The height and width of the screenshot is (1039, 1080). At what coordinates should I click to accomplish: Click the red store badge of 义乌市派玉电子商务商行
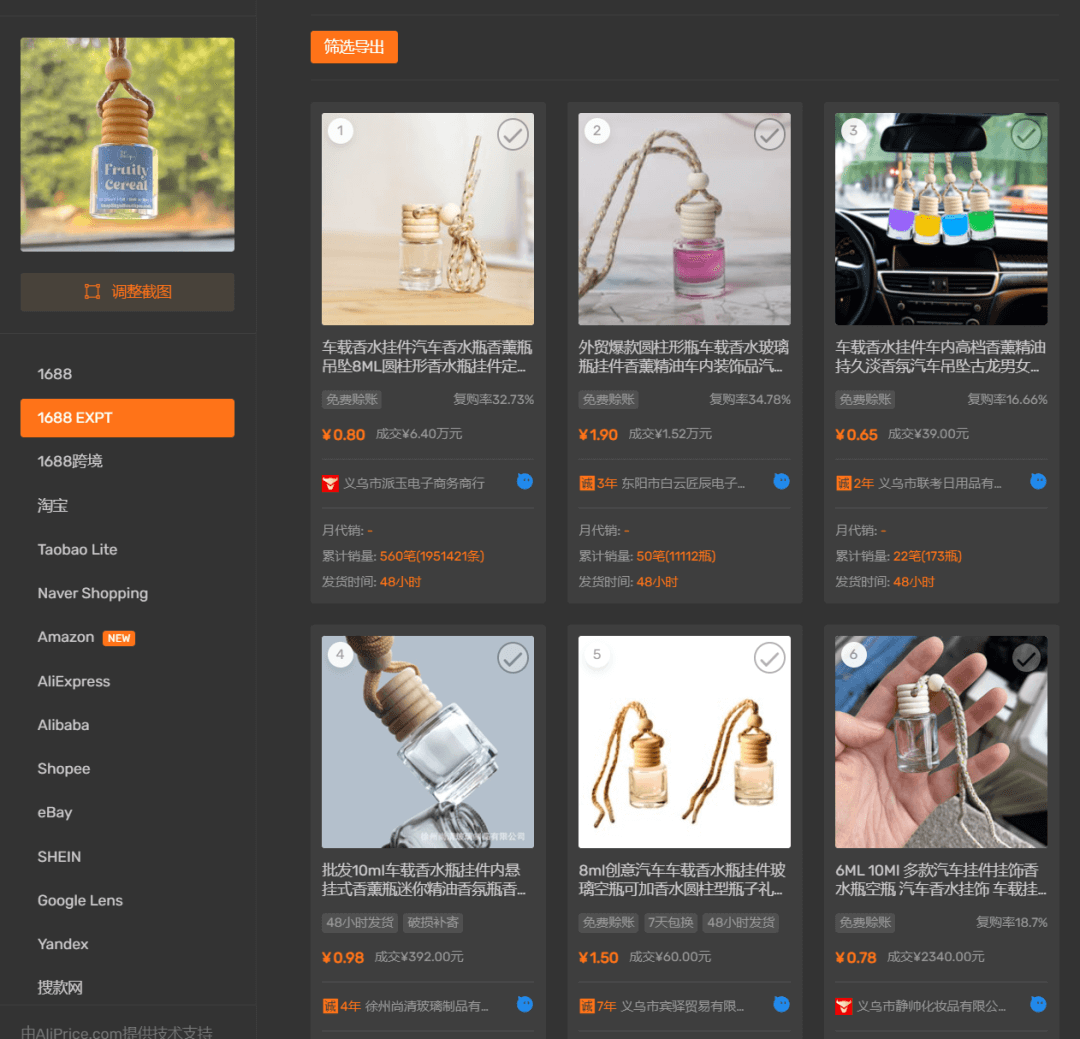tap(331, 483)
